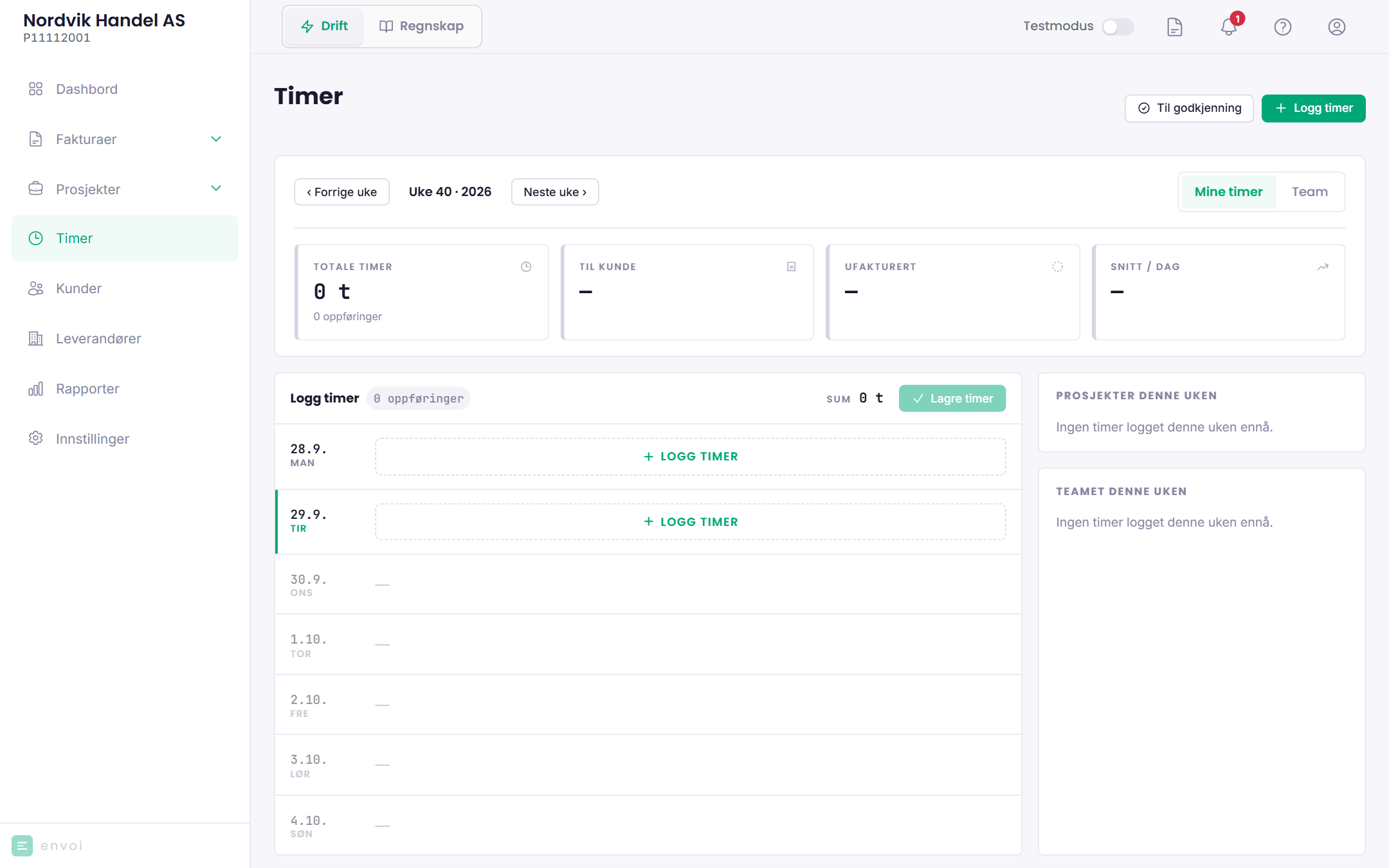
Task: Click the Innstillinger gear icon
Action: click(36, 439)
